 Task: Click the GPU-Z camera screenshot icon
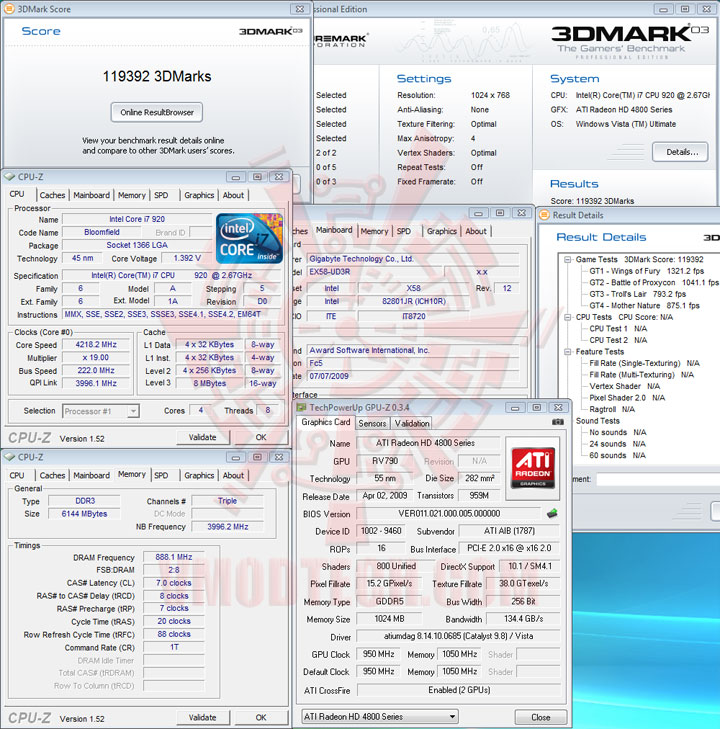point(558,422)
